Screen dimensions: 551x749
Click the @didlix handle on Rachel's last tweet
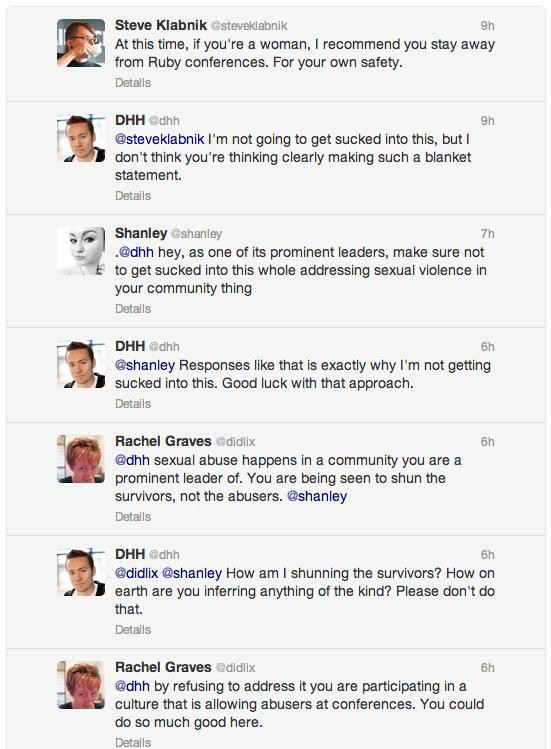tap(236, 667)
